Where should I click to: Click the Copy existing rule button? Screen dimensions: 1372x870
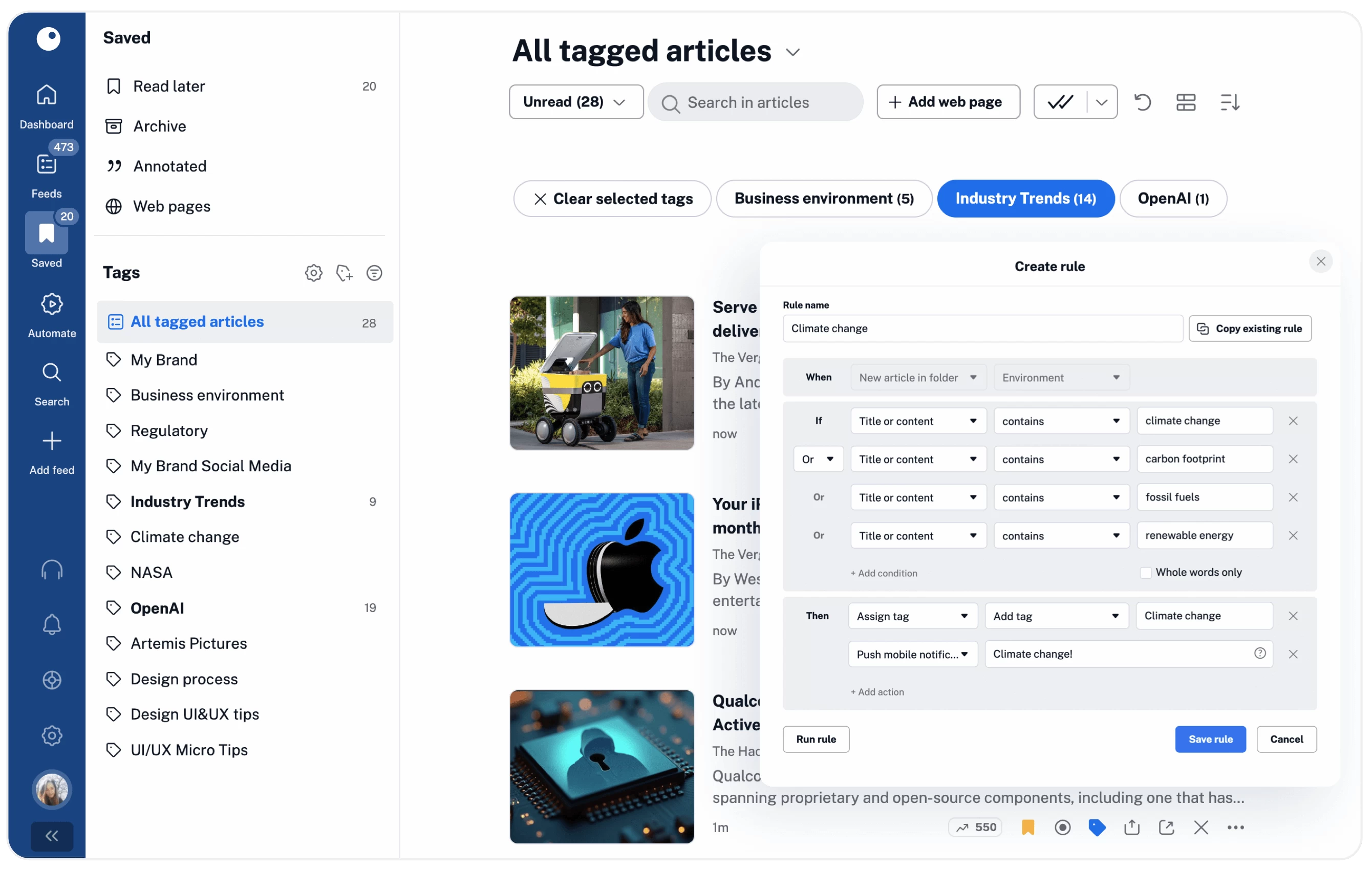click(1250, 329)
